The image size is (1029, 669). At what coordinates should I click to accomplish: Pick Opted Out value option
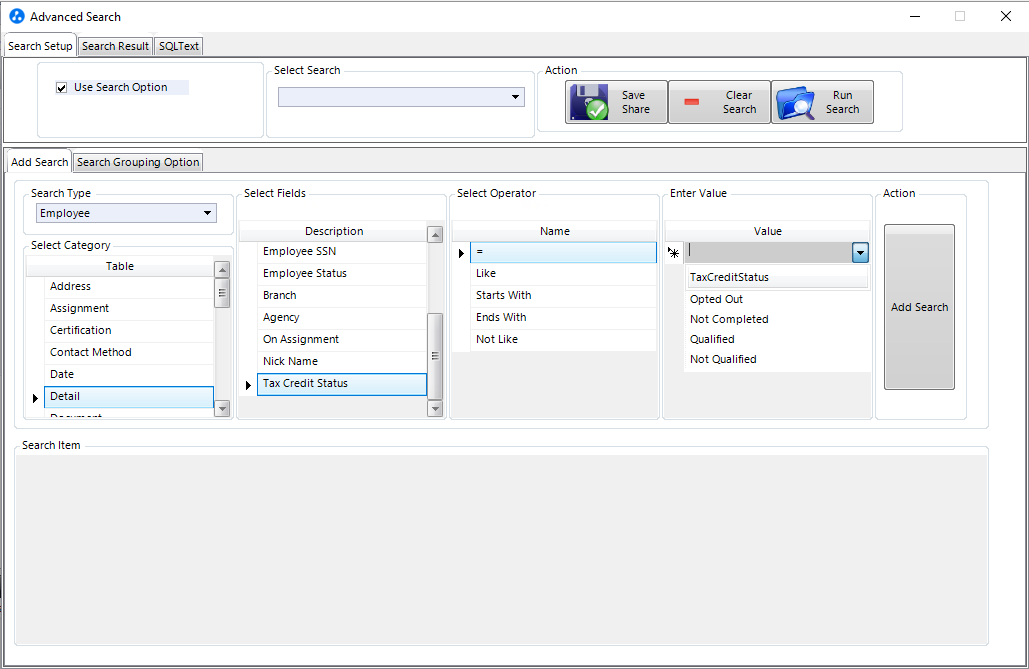click(777, 299)
